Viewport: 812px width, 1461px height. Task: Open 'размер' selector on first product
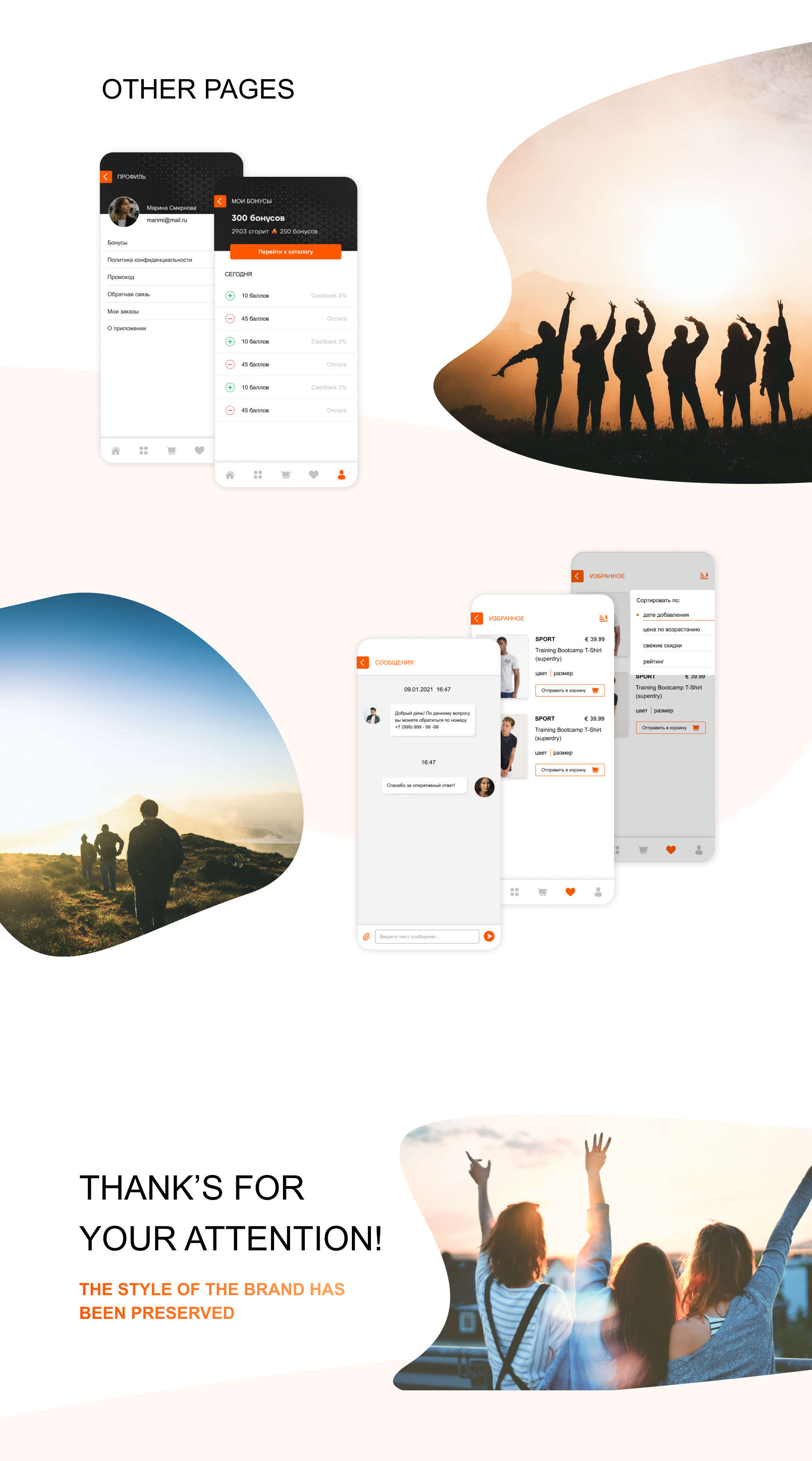point(563,673)
